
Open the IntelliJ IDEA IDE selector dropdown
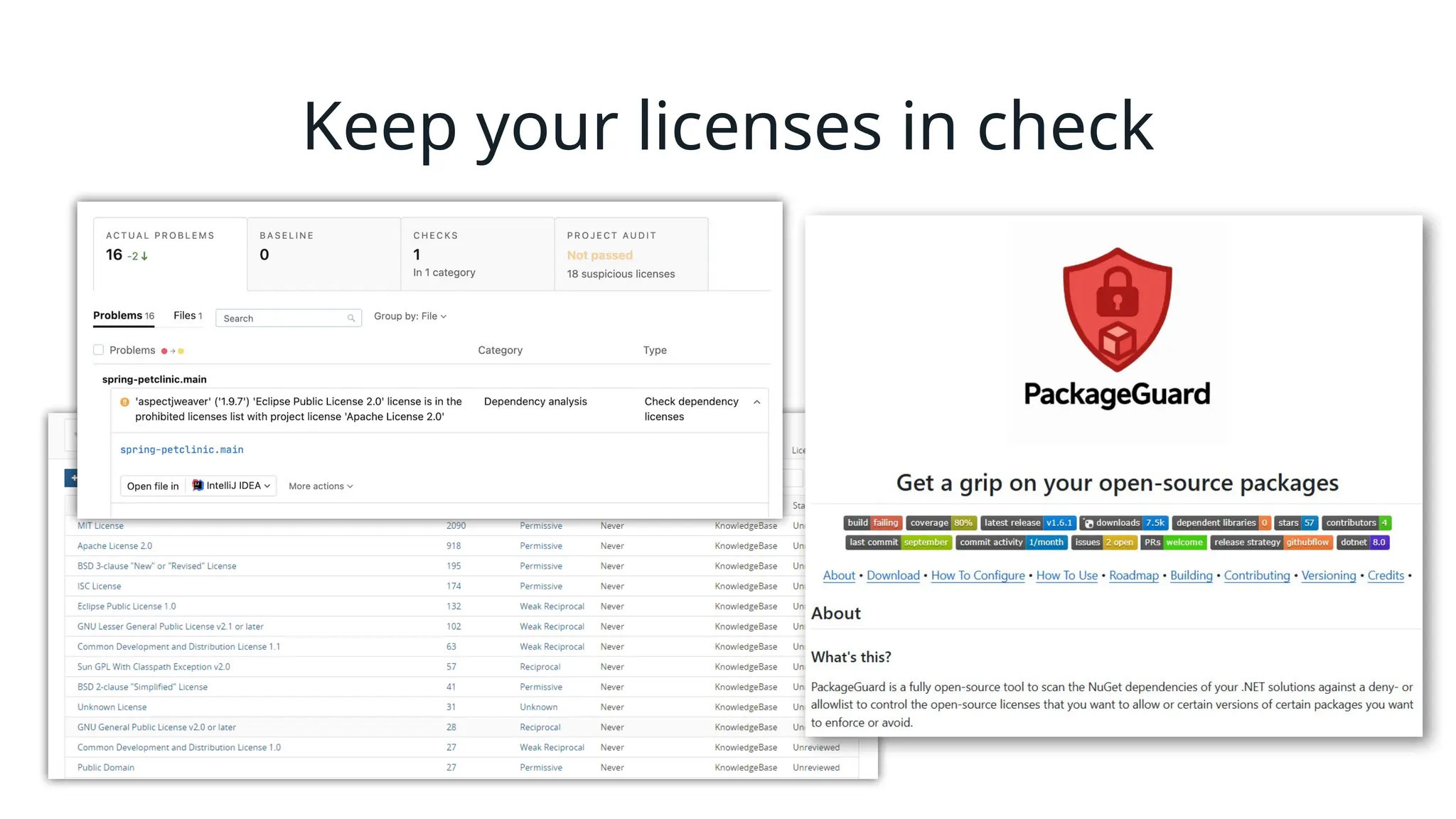point(231,486)
